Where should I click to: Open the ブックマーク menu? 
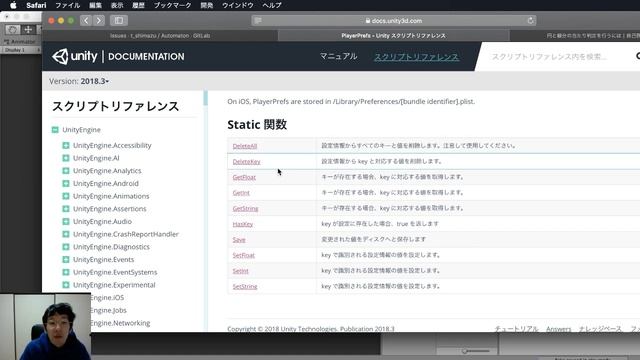pyautogui.click(x=172, y=5)
